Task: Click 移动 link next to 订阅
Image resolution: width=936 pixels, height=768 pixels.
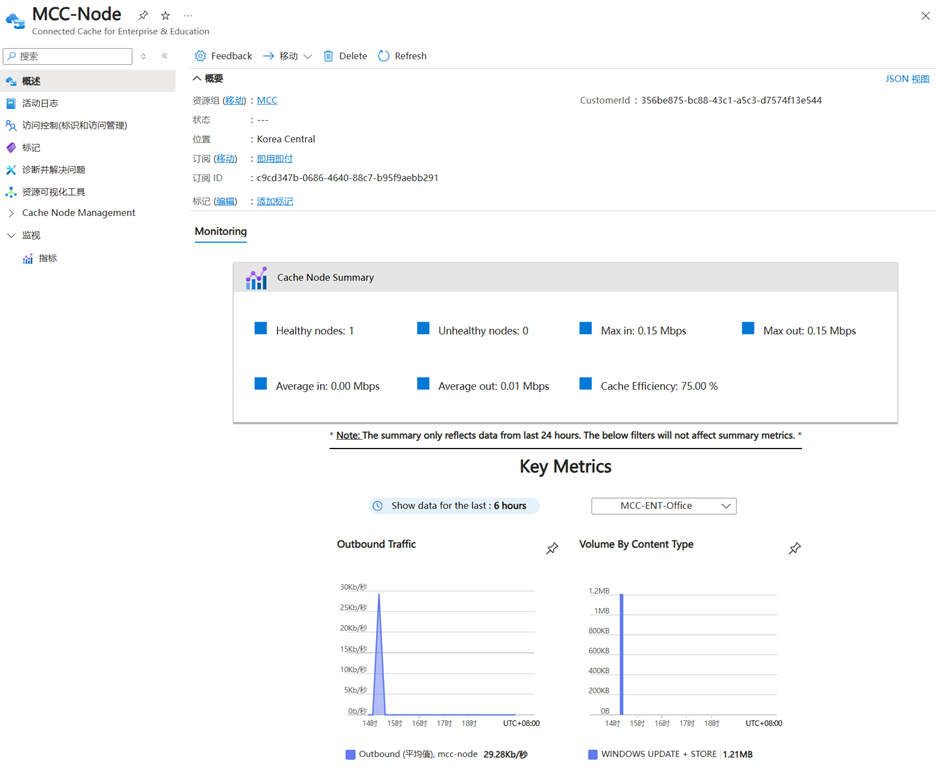Action: click(225, 159)
